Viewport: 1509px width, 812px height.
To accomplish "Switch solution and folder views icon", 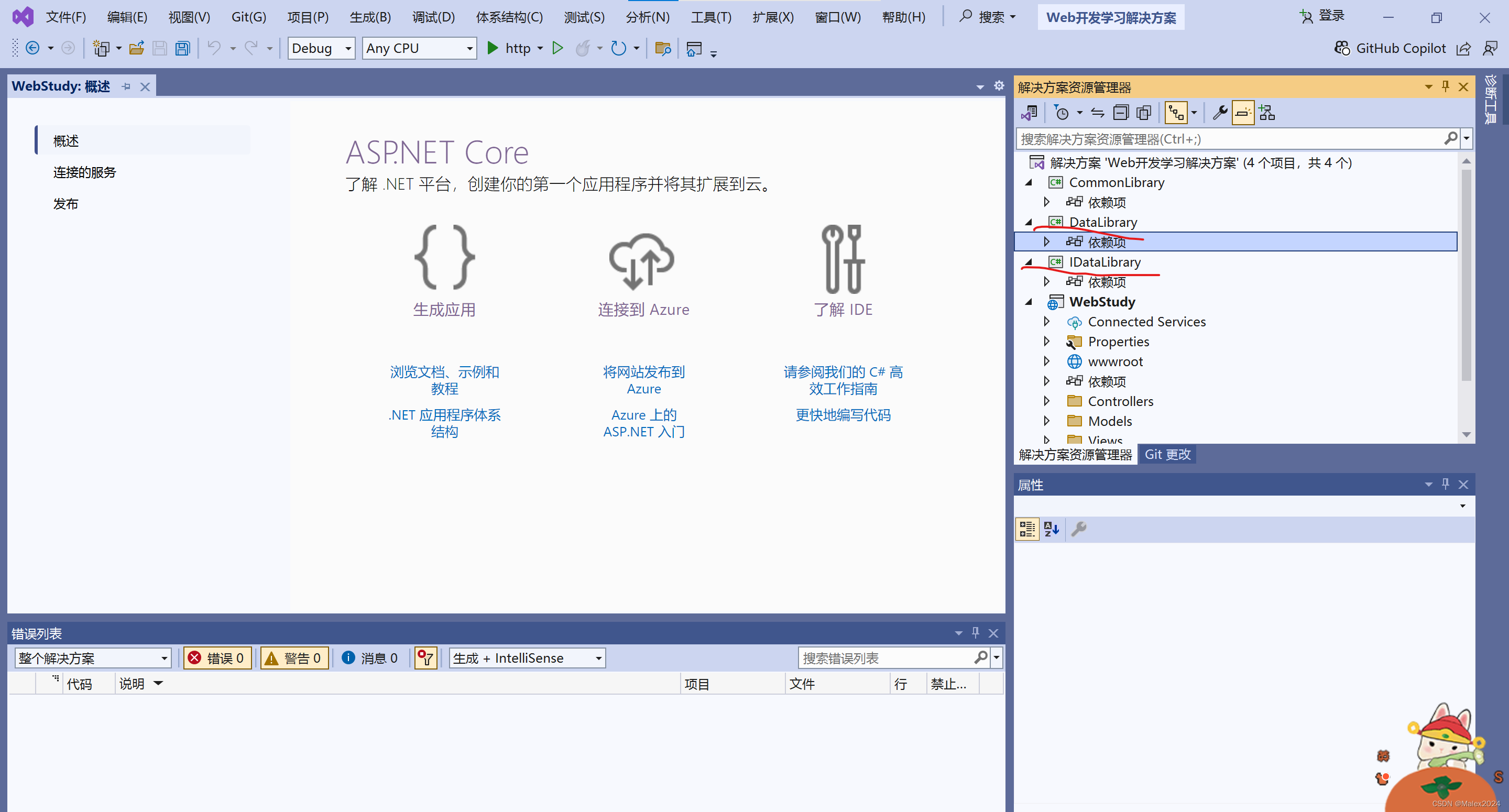I will click(x=1029, y=113).
